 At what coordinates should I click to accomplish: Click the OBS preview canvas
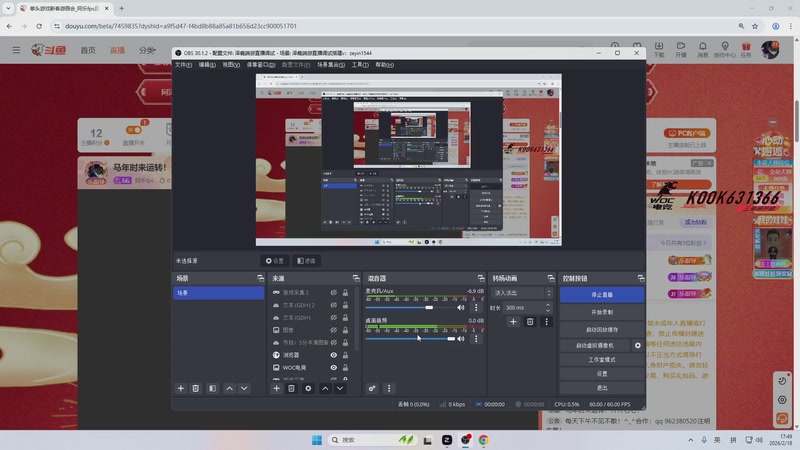tap(409, 160)
